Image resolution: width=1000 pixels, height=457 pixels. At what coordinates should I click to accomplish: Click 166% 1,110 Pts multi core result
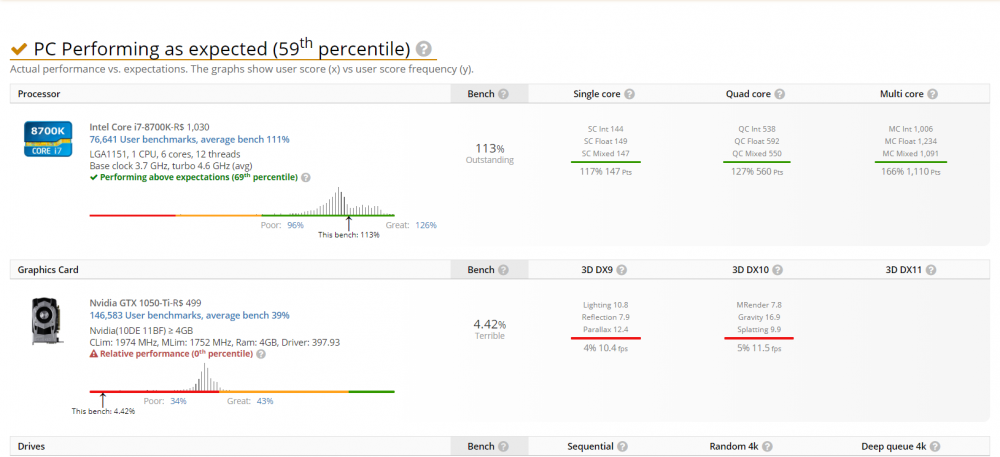tap(910, 171)
